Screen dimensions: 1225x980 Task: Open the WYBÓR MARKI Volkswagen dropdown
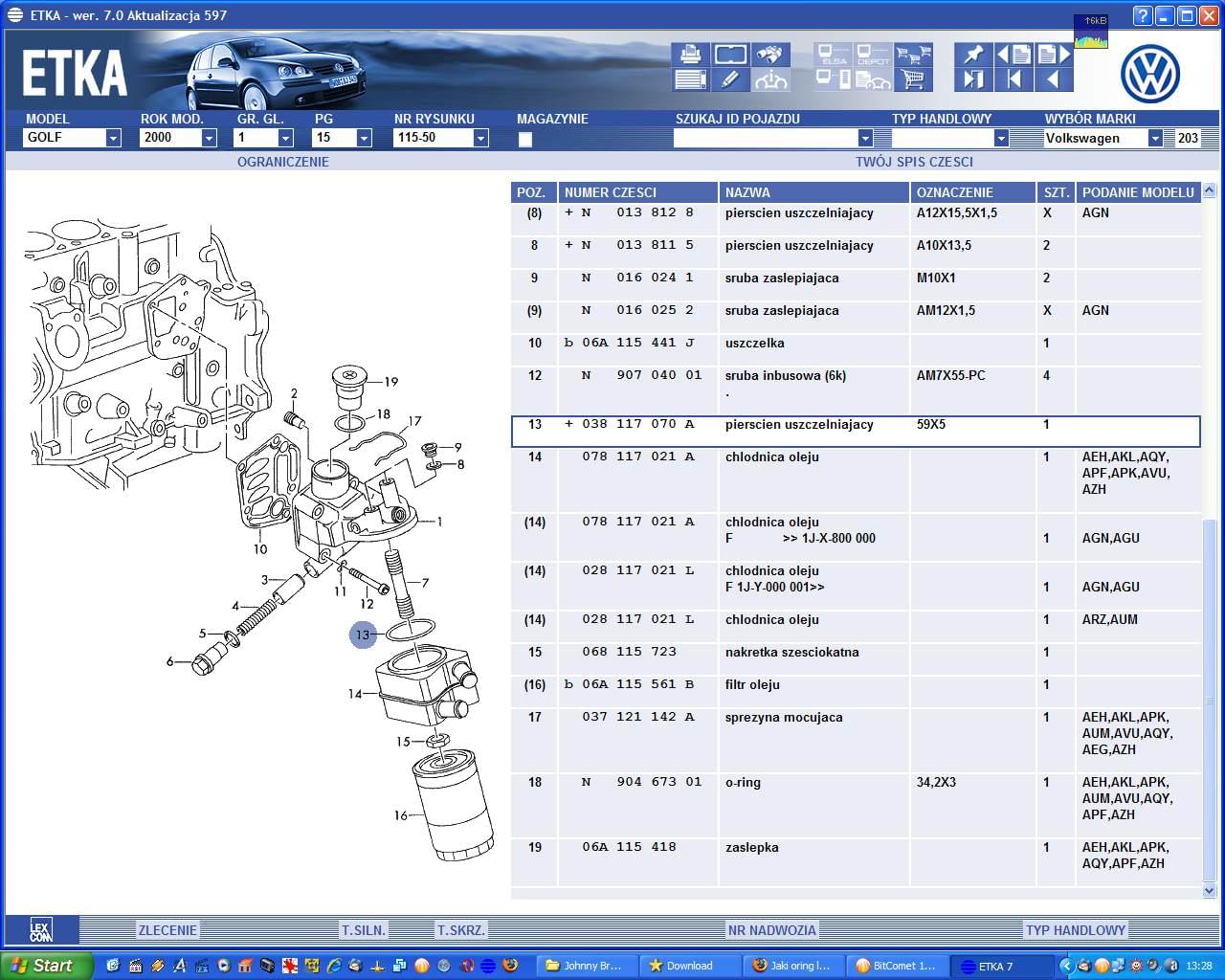(1155, 138)
